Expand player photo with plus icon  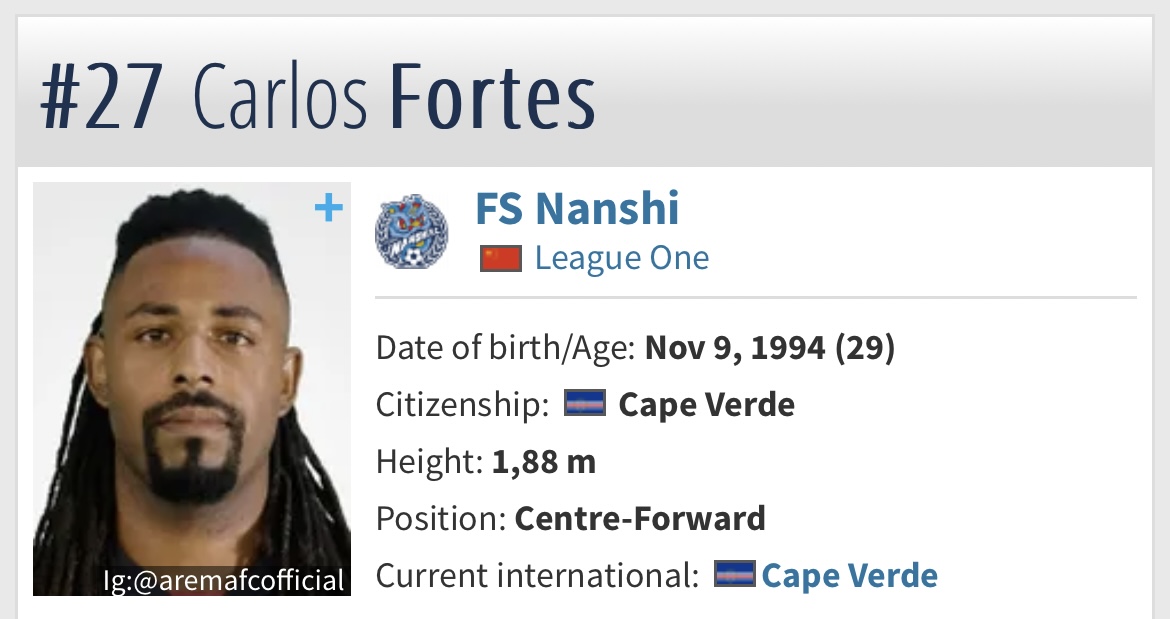[328, 208]
